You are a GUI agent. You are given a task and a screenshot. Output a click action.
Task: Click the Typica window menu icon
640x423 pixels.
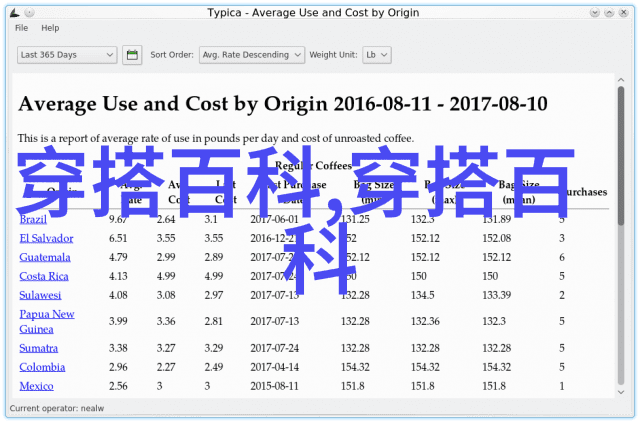coord(11,13)
